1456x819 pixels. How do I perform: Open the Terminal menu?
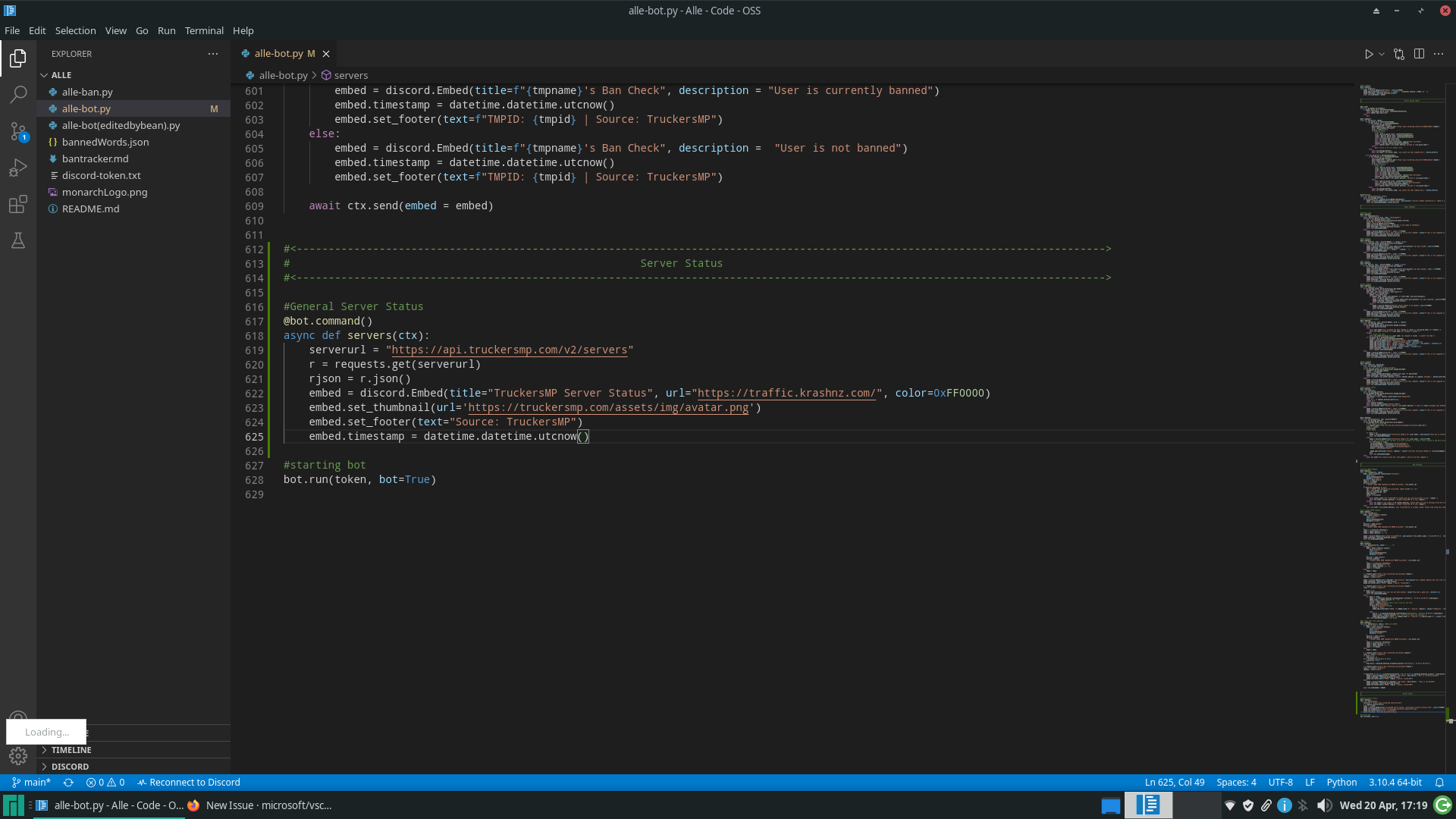204,30
